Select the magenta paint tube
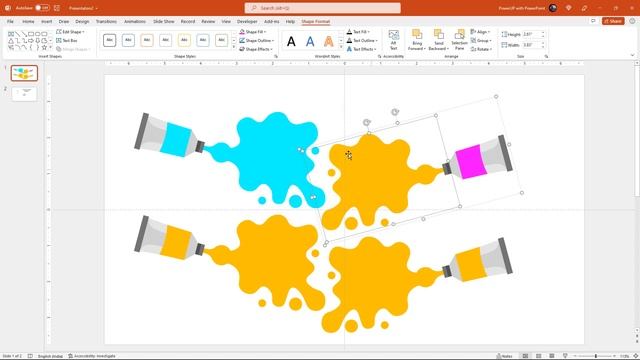 click(478, 158)
